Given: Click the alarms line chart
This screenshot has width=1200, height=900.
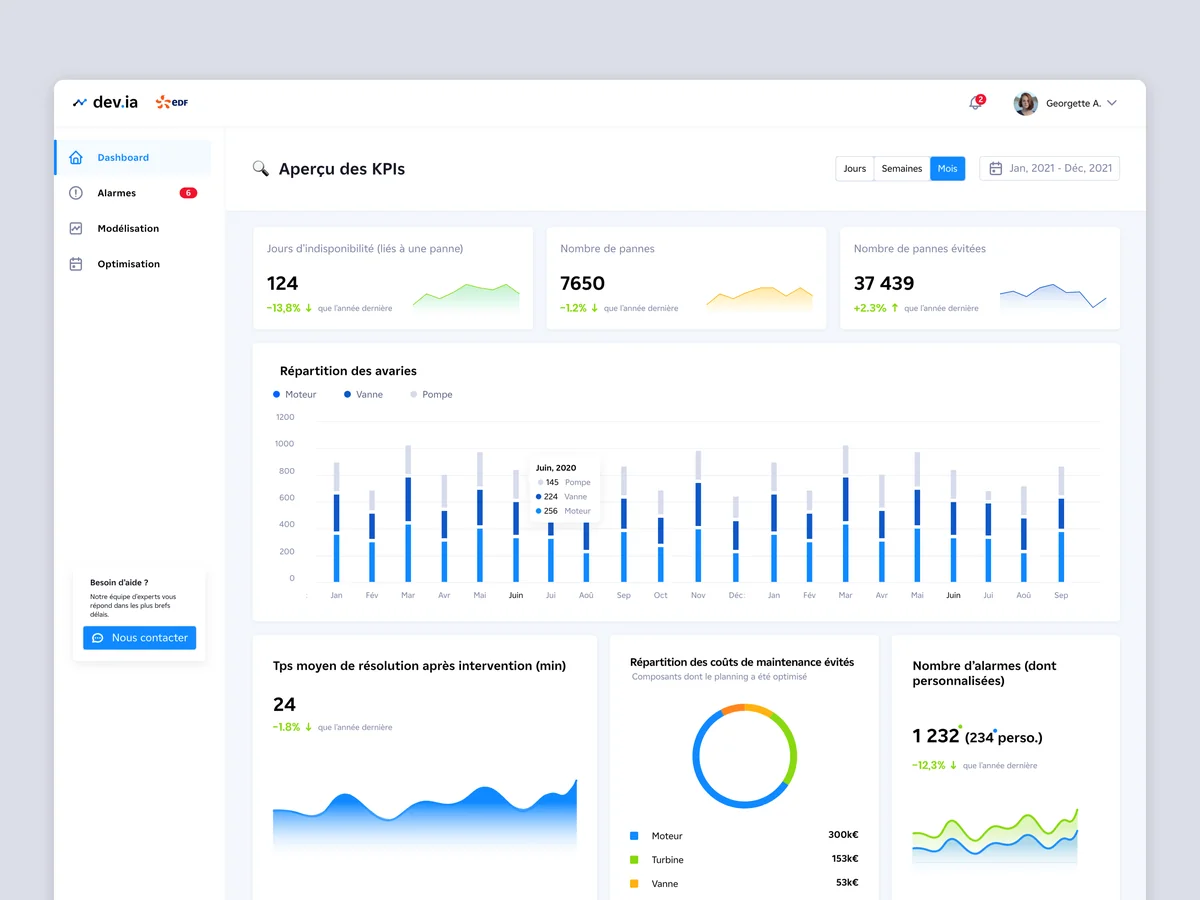Looking at the screenshot, I should pos(995,836).
